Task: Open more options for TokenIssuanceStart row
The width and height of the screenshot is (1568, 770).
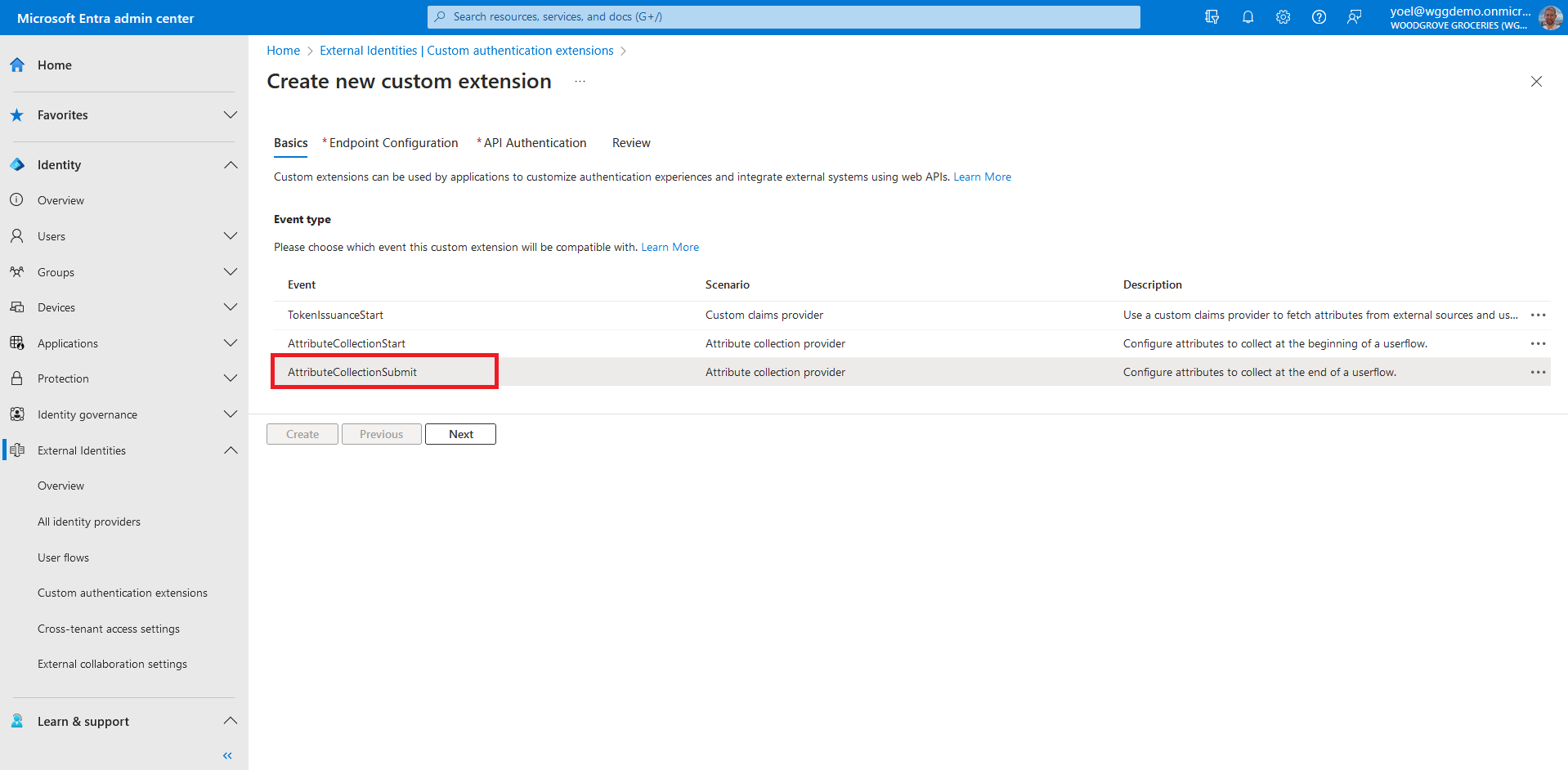Action: pos(1538,316)
